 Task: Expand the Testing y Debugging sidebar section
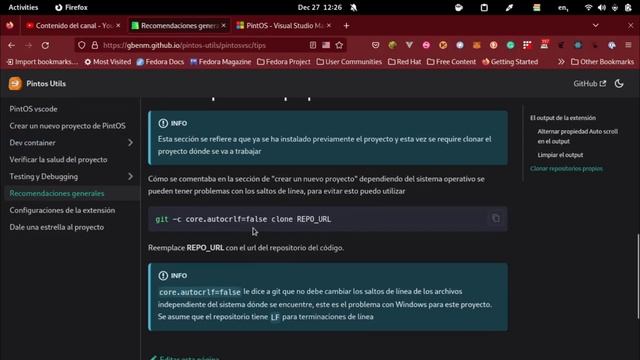tap(130, 176)
